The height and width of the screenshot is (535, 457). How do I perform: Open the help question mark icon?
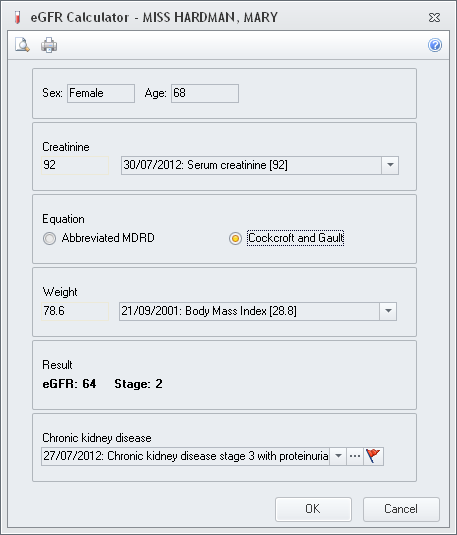[x=435, y=45]
